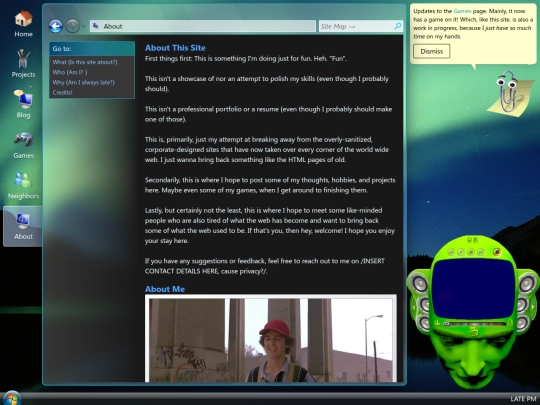The height and width of the screenshot is (405, 540).
Task: Click the gold dial on media player
Action: [x=497, y=252]
